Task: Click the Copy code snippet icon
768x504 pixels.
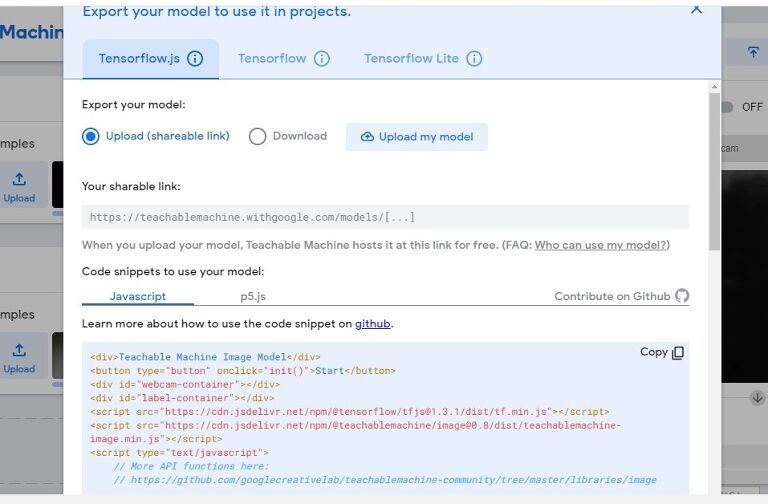Action: pyautogui.click(x=678, y=353)
